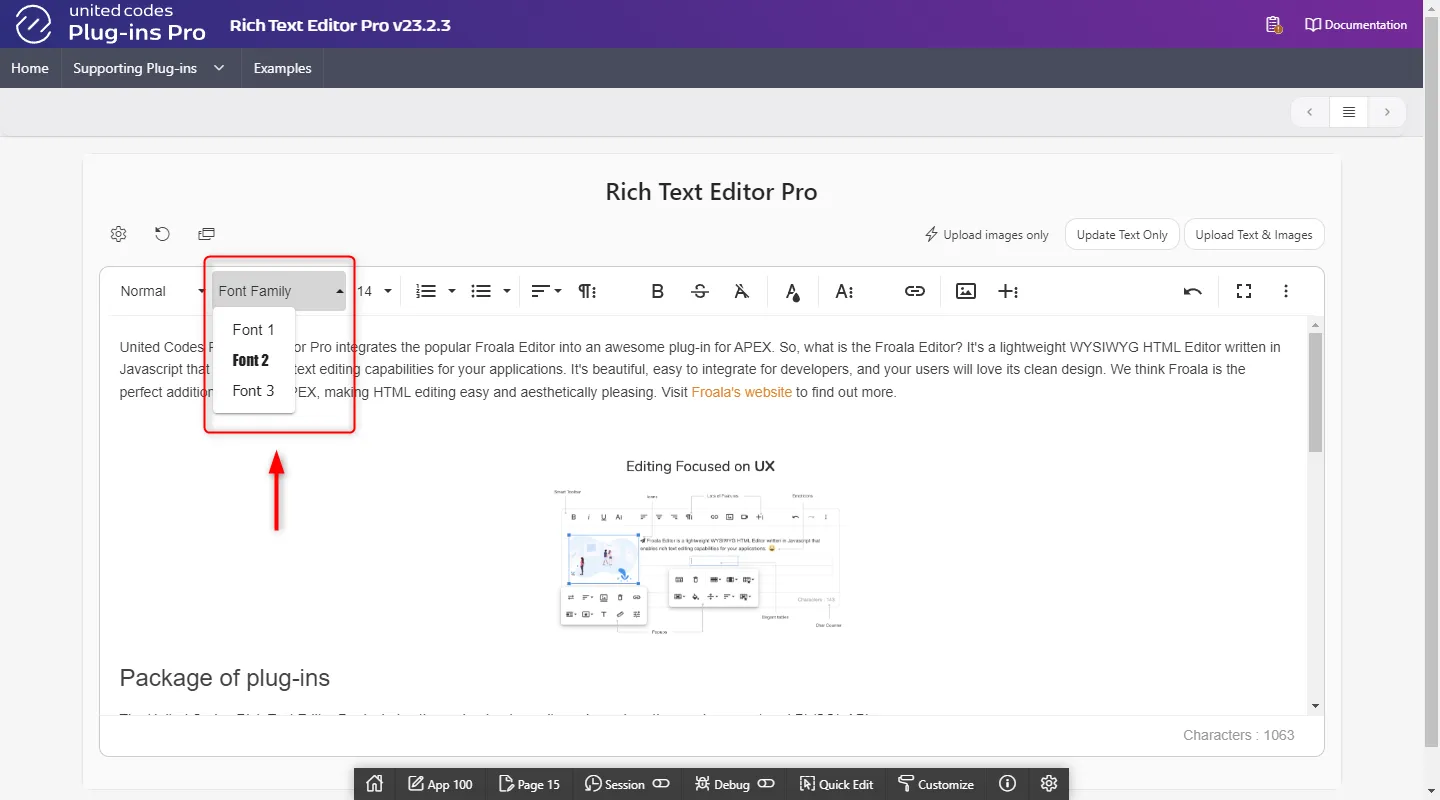Click the Insert Image icon

tap(965, 291)
